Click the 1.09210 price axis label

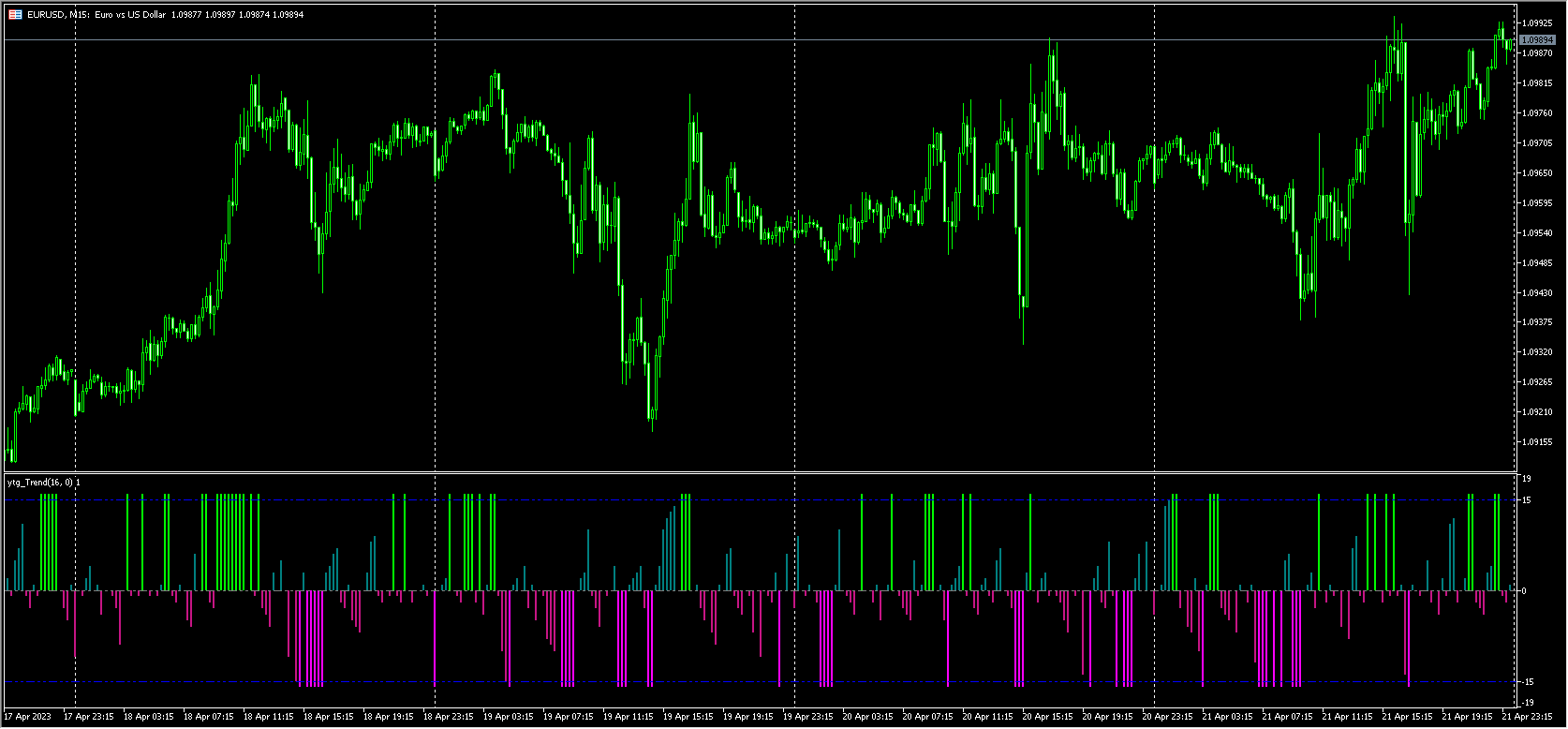pos(1537,412)
